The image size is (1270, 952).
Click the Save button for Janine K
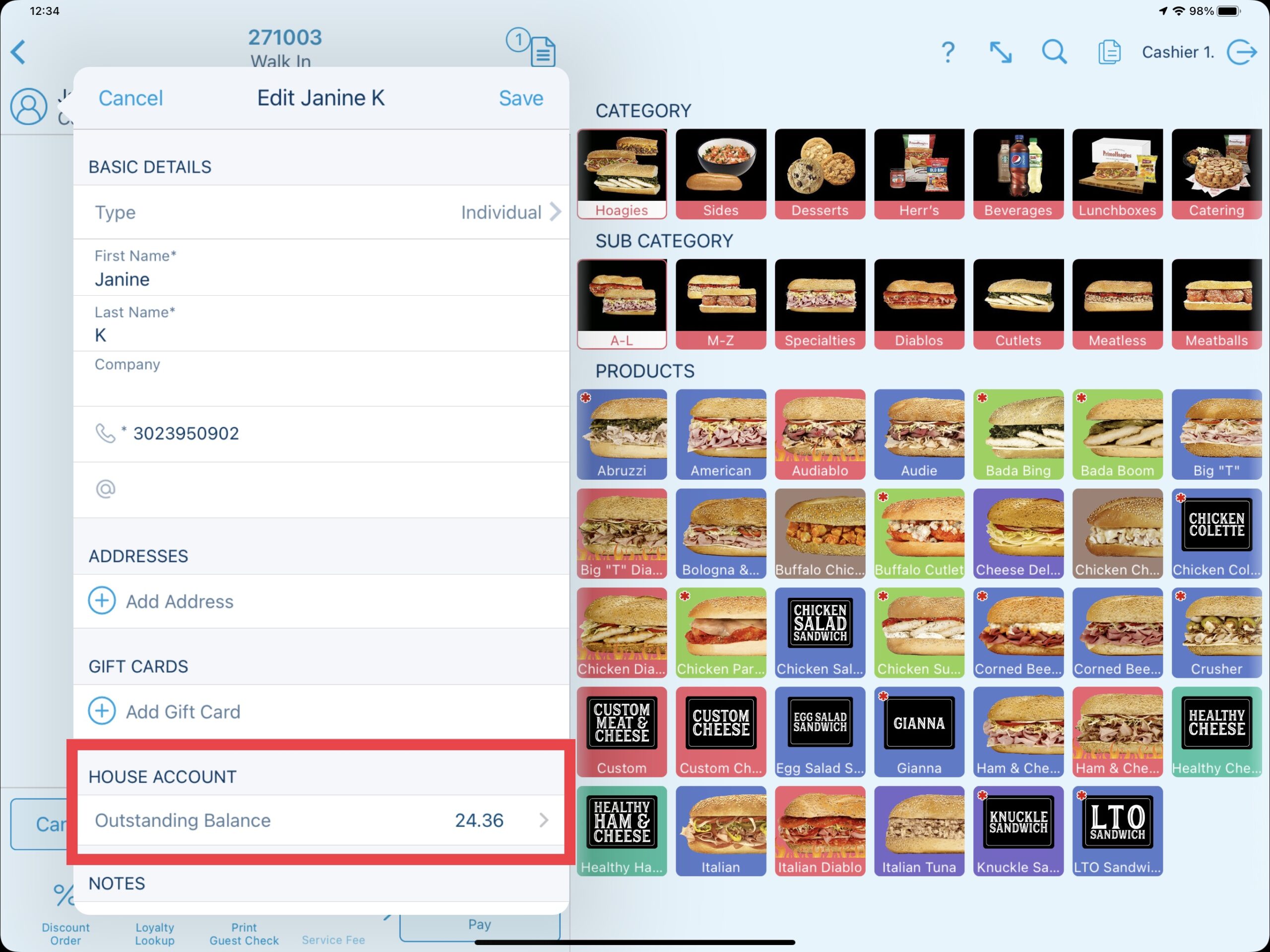pos(521,97)
